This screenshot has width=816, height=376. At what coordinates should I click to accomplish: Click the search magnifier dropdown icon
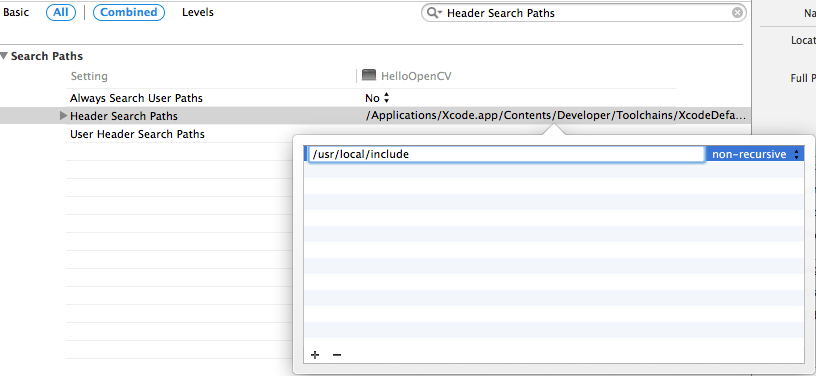[x=434, y=13]
